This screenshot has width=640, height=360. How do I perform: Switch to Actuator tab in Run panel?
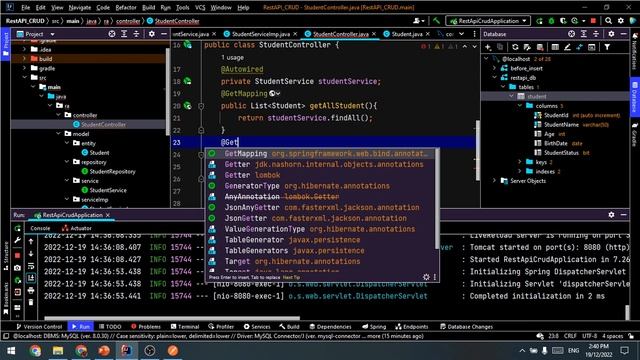tap(76, 228)
